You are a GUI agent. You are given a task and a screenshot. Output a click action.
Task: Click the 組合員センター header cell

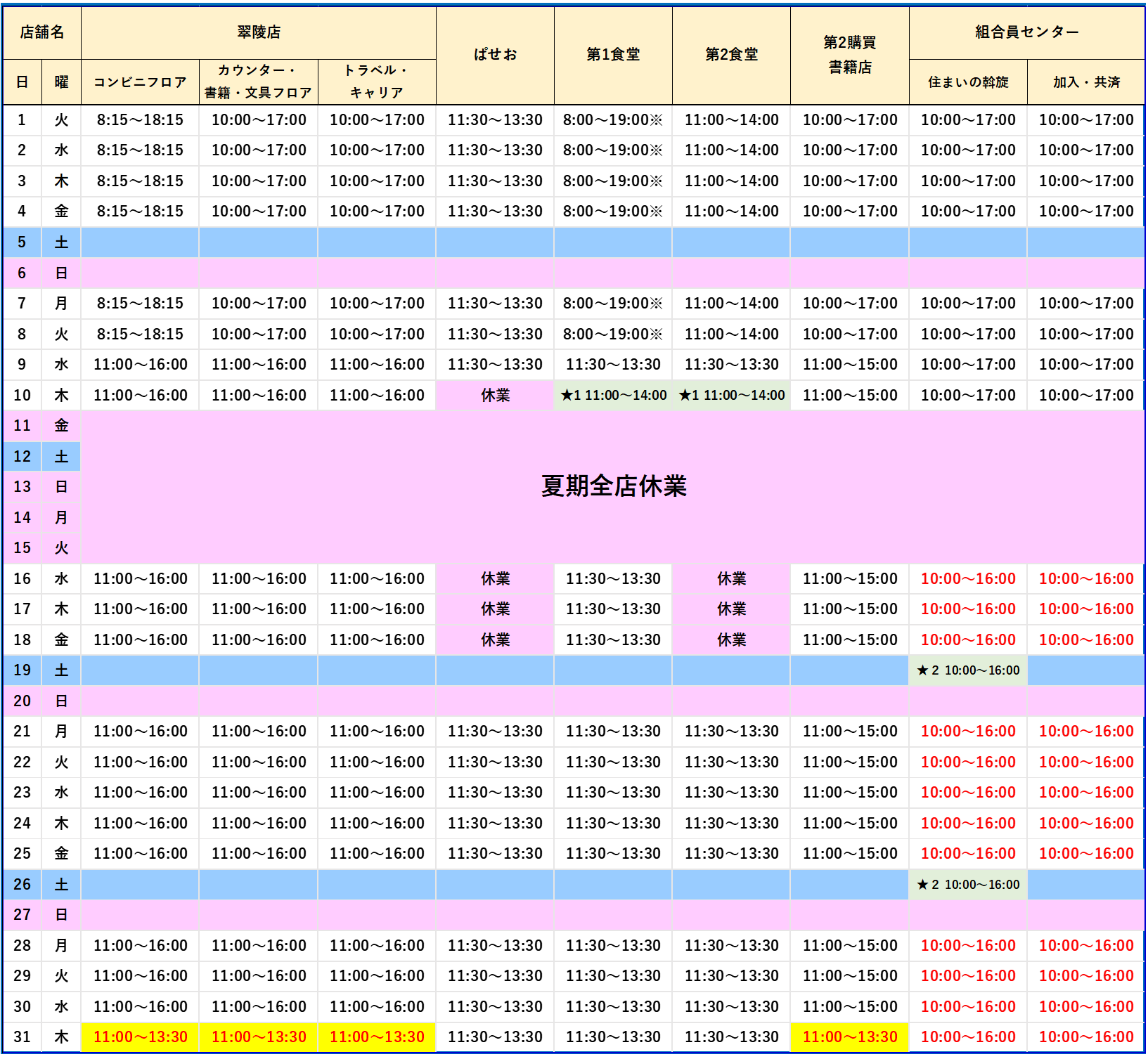(x=1028, y=32)
